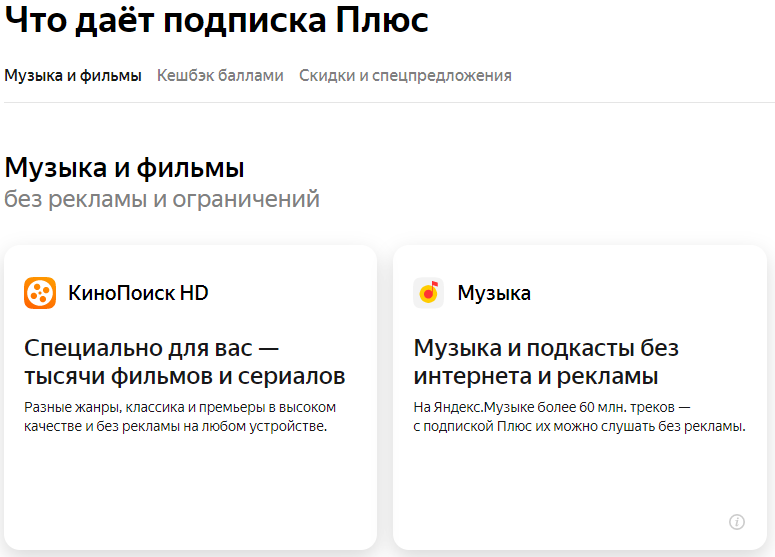This screenshot has width=775, height=557.
Task: Click the Что даёт подписка Плюс page title
Action: (x=216, y=20)
